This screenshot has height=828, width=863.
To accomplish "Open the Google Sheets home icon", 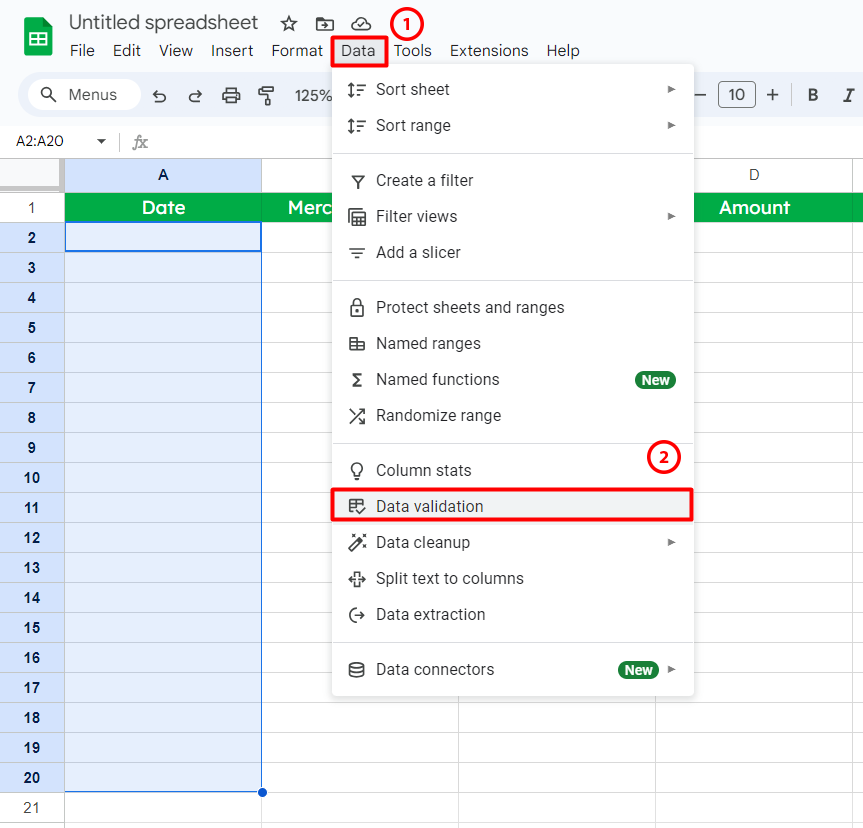I will point(38,36).
